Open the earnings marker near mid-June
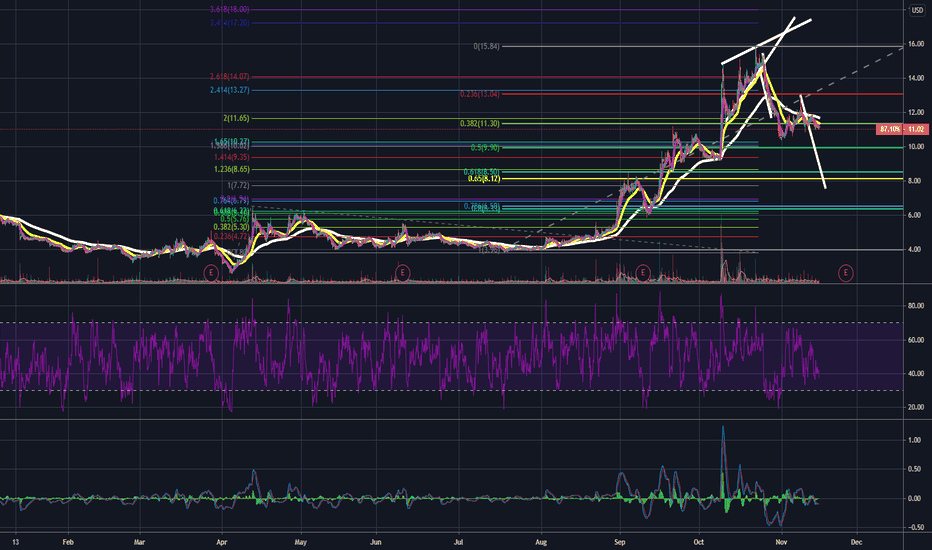Viewport: 932px width, 550px height. (x=402, y=273)
